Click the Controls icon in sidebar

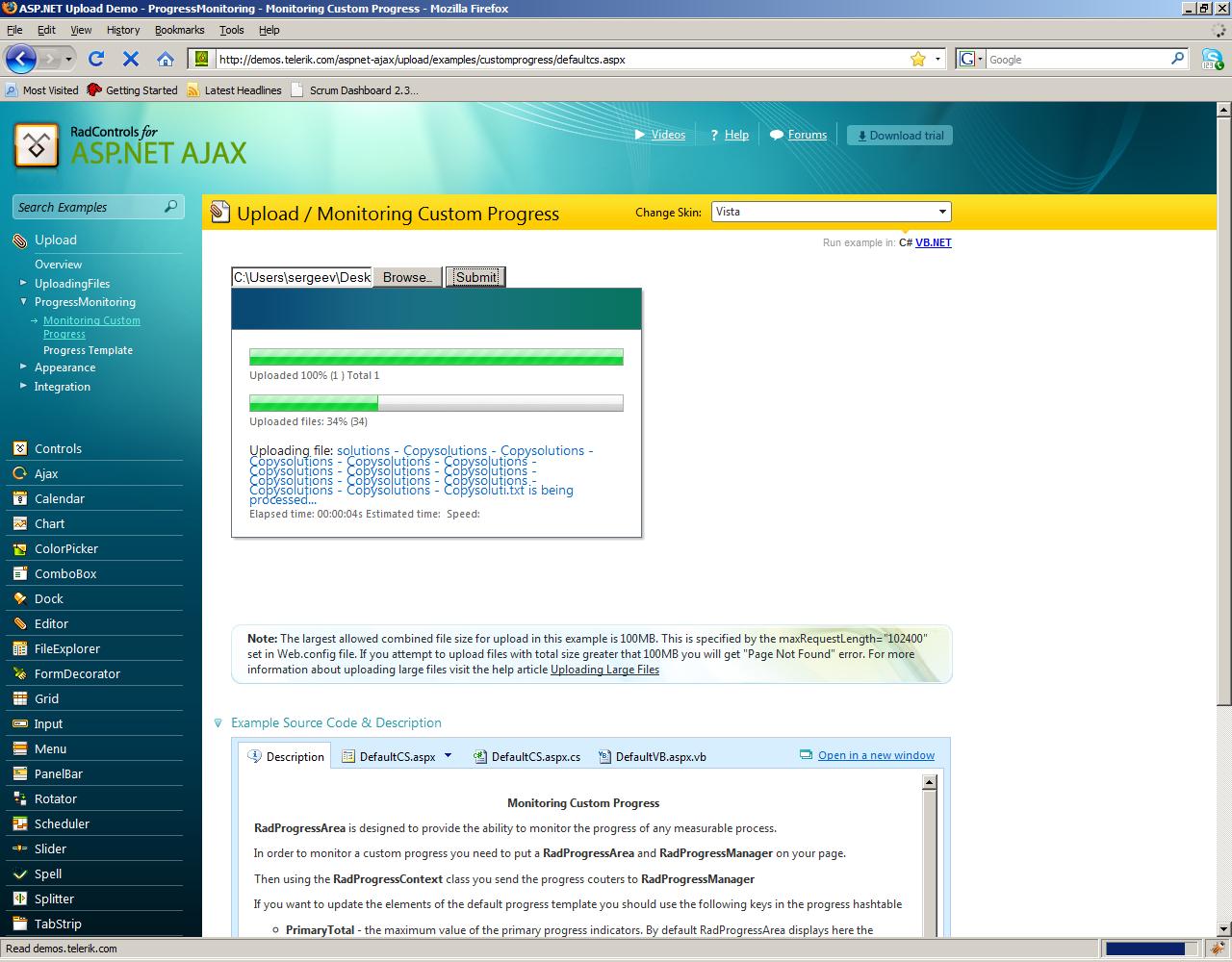tap(19, 448)
